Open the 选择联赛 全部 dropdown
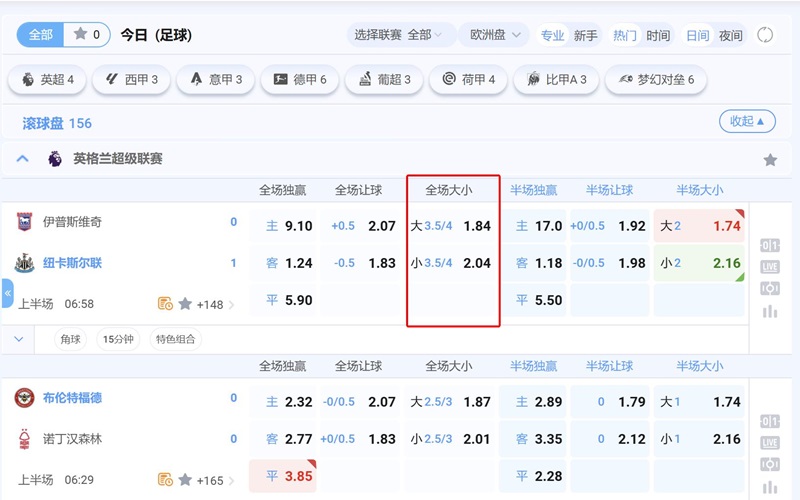Image resolution: width=800 pixels, height=500 pixels. pos(401,35)
